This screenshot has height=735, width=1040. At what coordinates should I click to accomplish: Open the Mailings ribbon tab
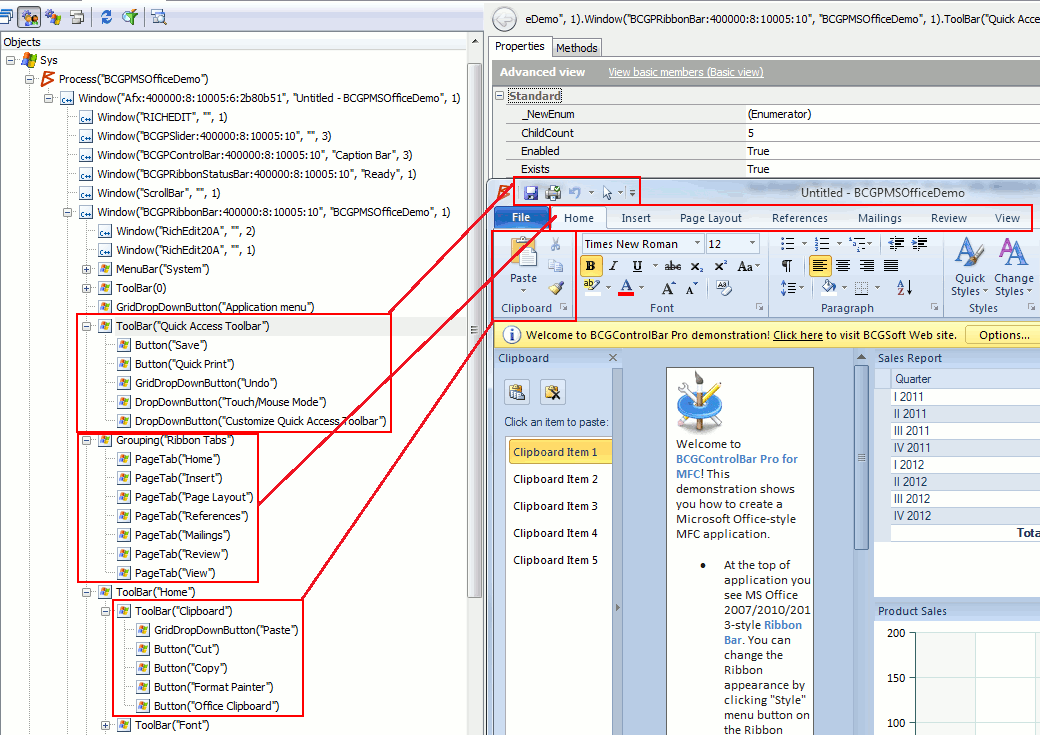click(879, 218)
